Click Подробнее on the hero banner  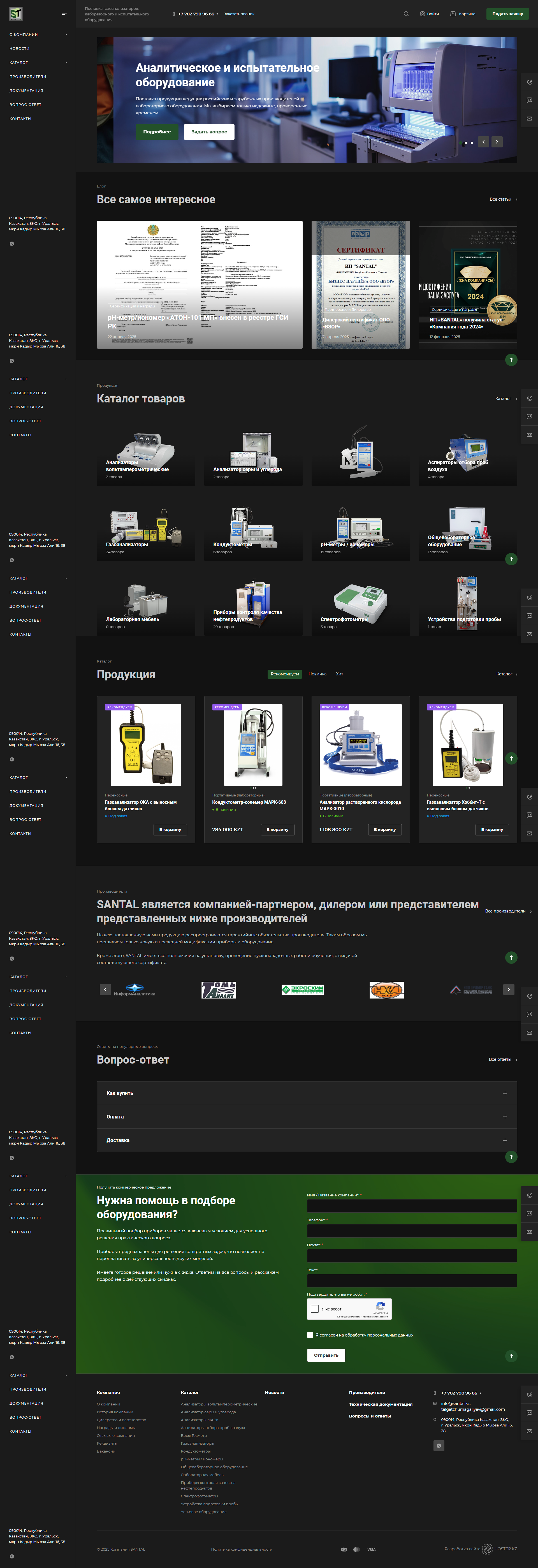point(157,131)
